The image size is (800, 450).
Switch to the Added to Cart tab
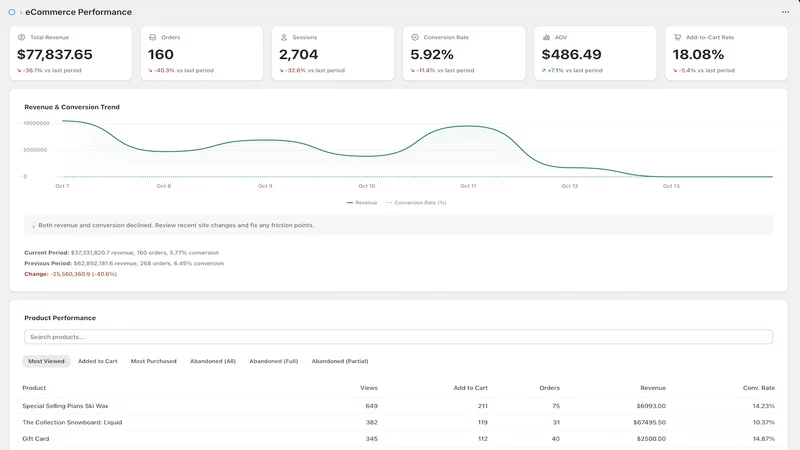pyautogui.click(x=97, y=361)
